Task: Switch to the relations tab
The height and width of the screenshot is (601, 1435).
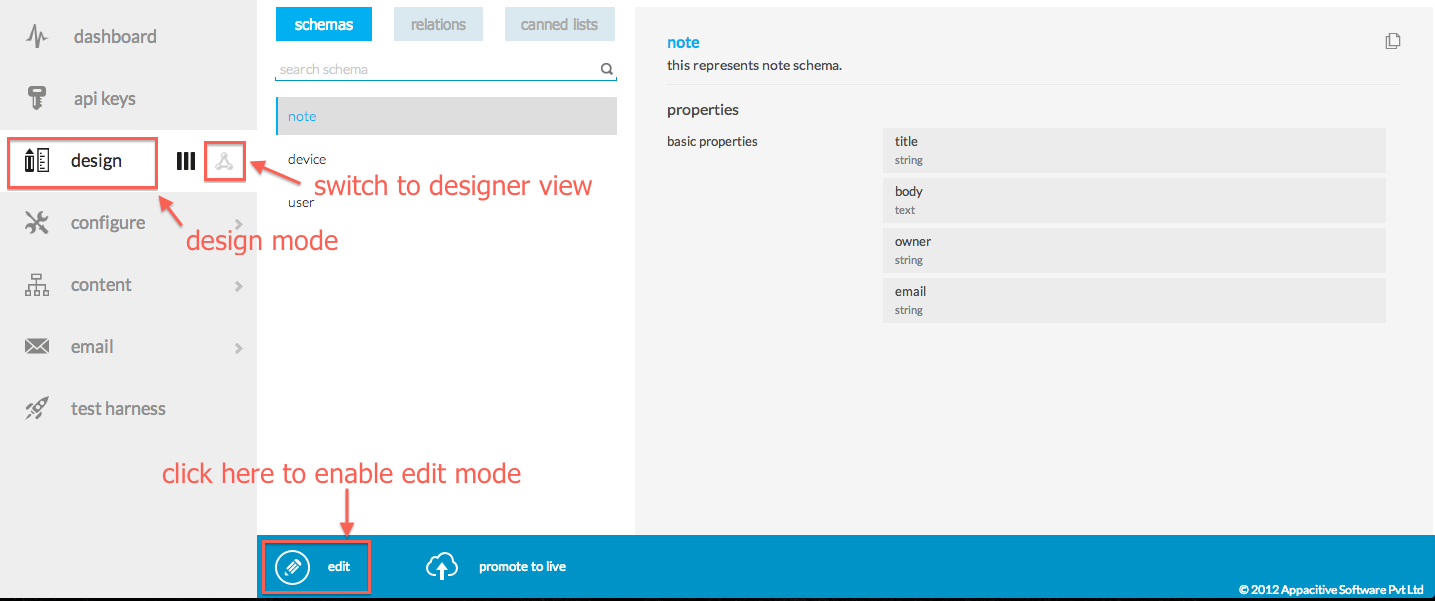Action: [438, 25]
